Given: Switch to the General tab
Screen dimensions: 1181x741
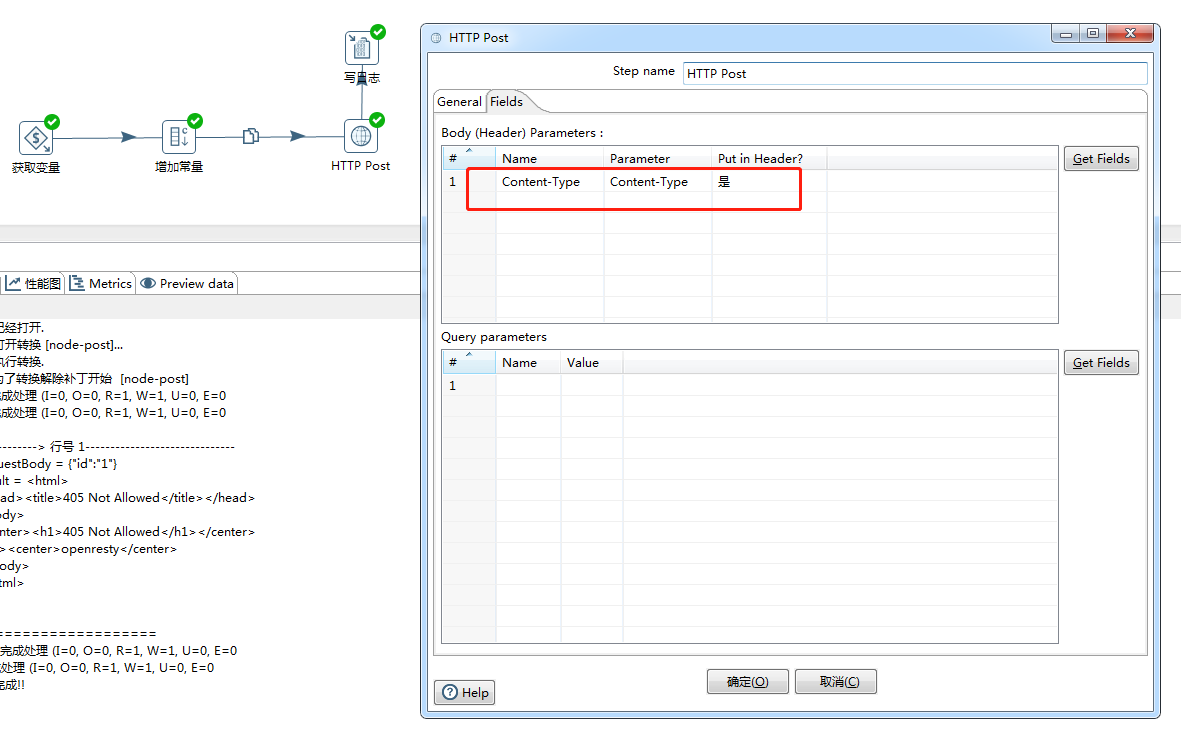Looking at the screenshot, I should (x=459, y=101).
